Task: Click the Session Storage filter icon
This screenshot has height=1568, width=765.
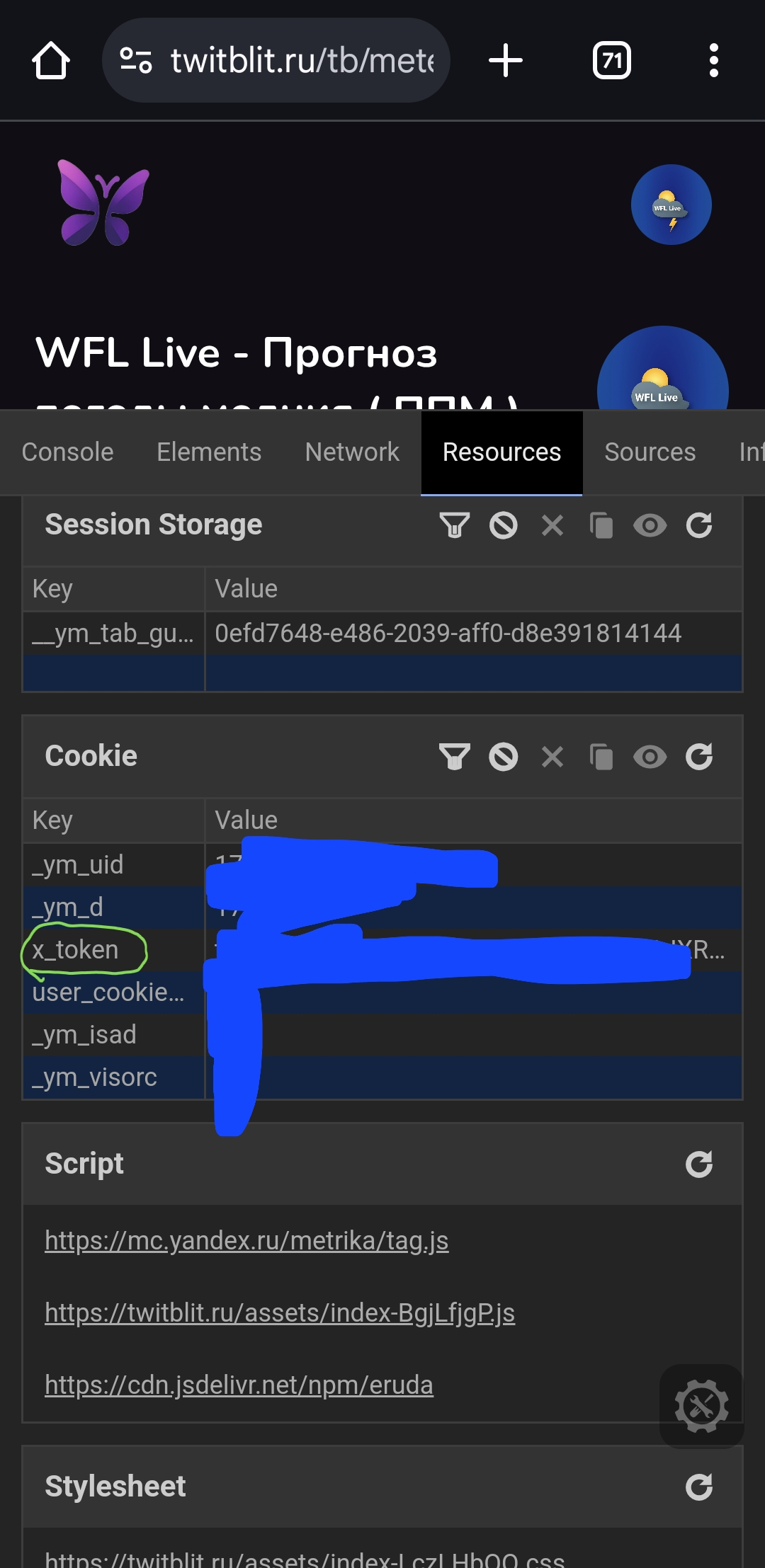Action: [455, 525]
